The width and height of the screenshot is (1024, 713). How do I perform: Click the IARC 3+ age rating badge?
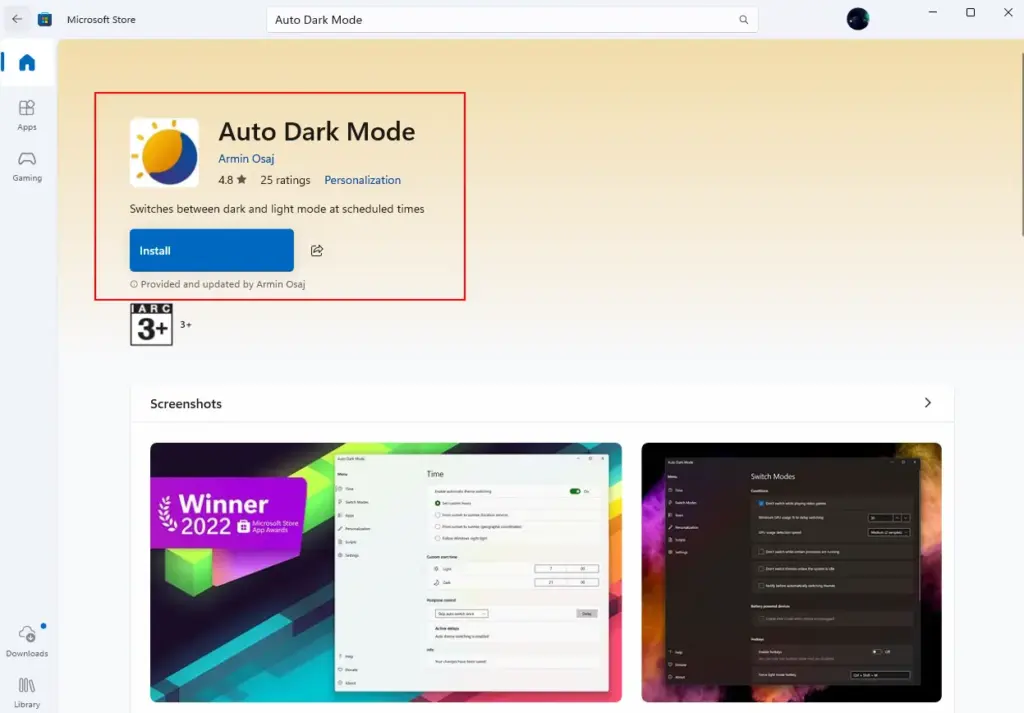tap(152, 325)
